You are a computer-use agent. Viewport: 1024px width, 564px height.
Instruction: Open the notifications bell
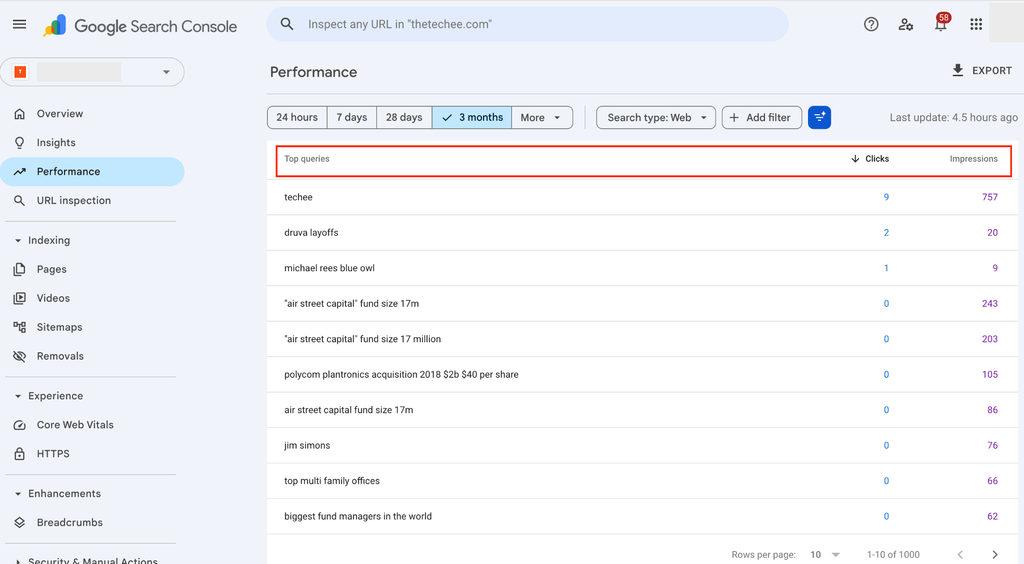pos(941,24)
